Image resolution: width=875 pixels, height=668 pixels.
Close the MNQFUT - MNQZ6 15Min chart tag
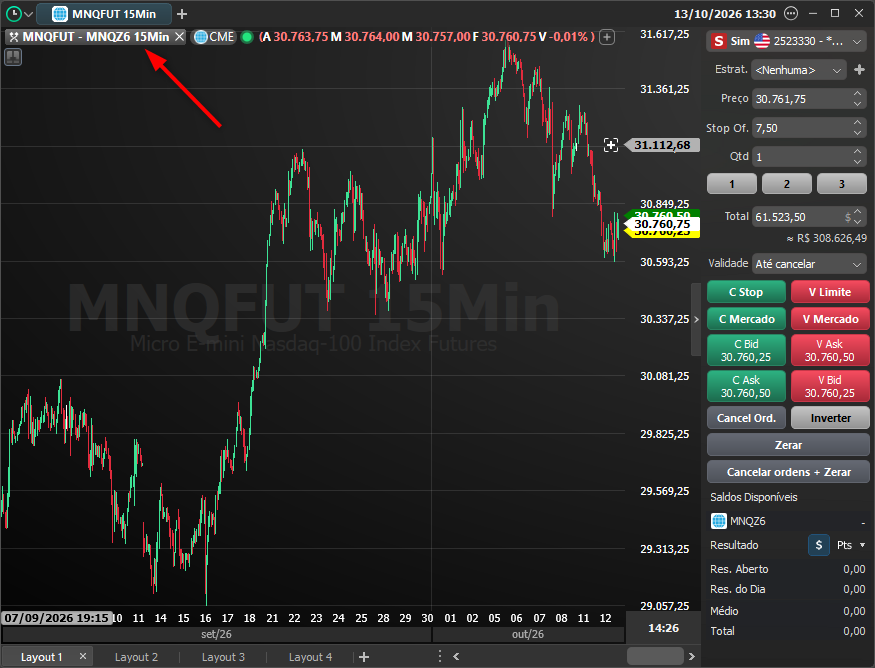(x=179, y=37)
